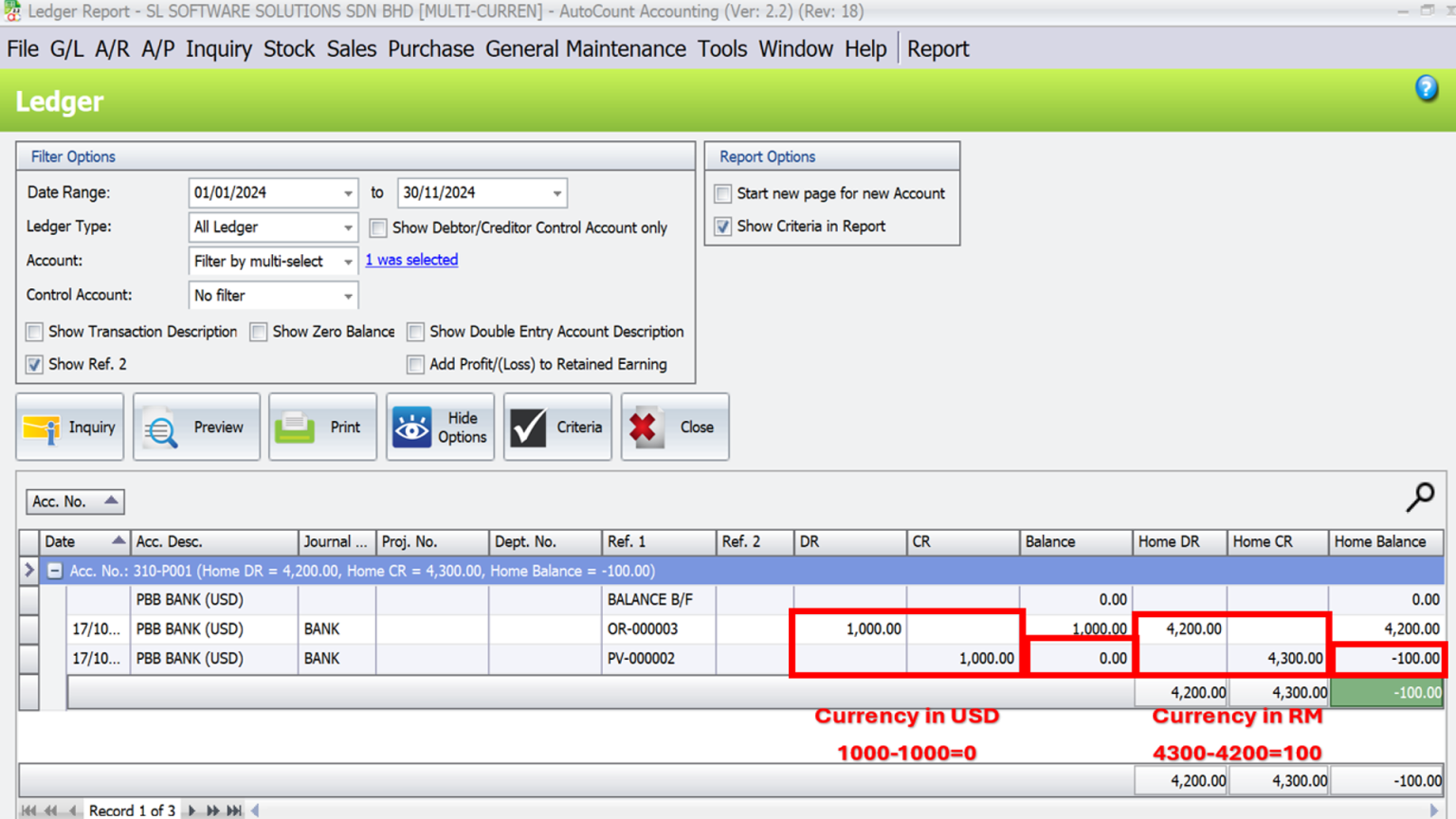Enable Show Zero Balance checkbox
The height and width of the screenshot is (819, 1456).
coord(259,332)
